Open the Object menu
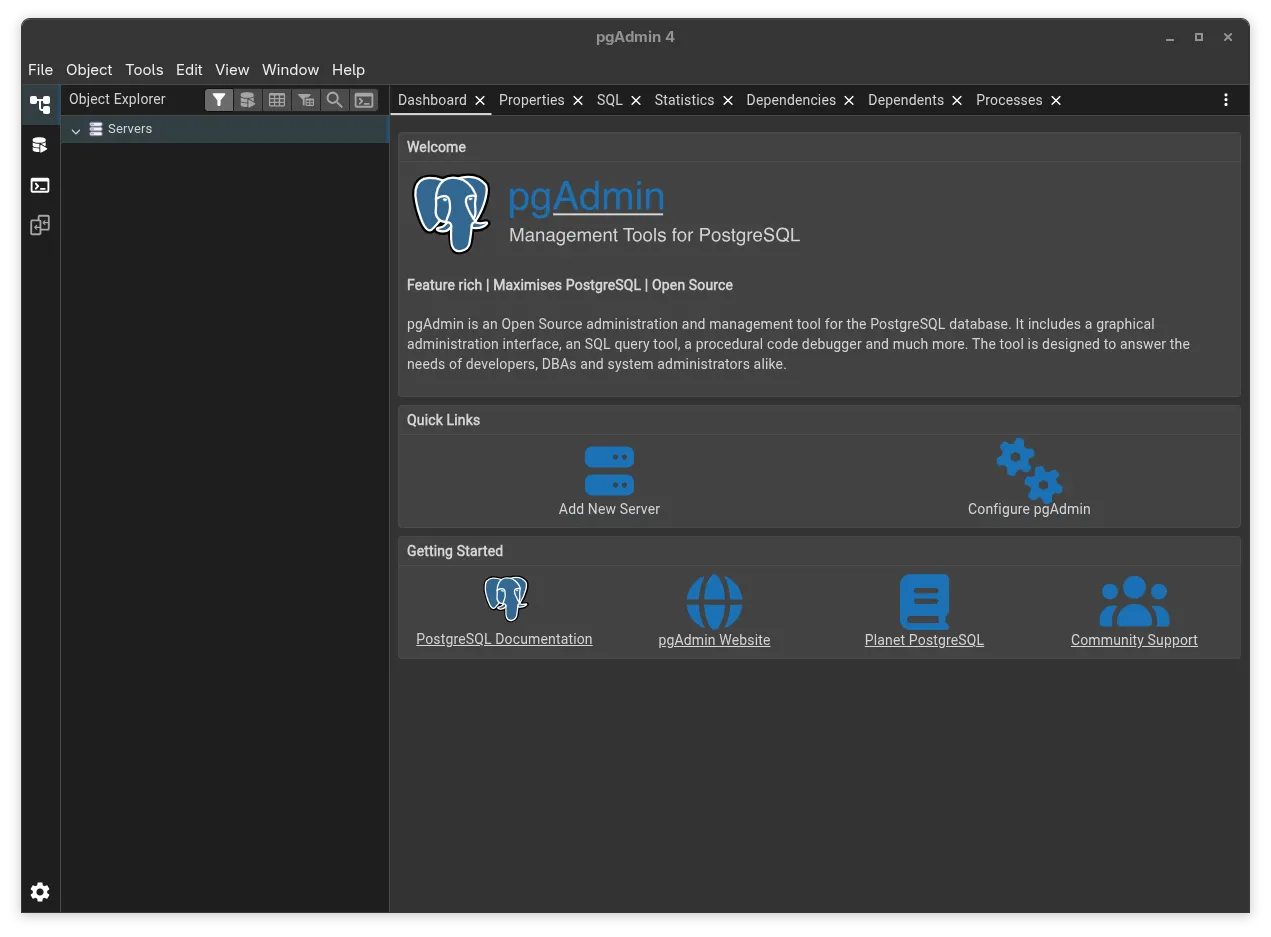Image resolution: width=1271 pixels, height=937 pixels. [89, 70]
